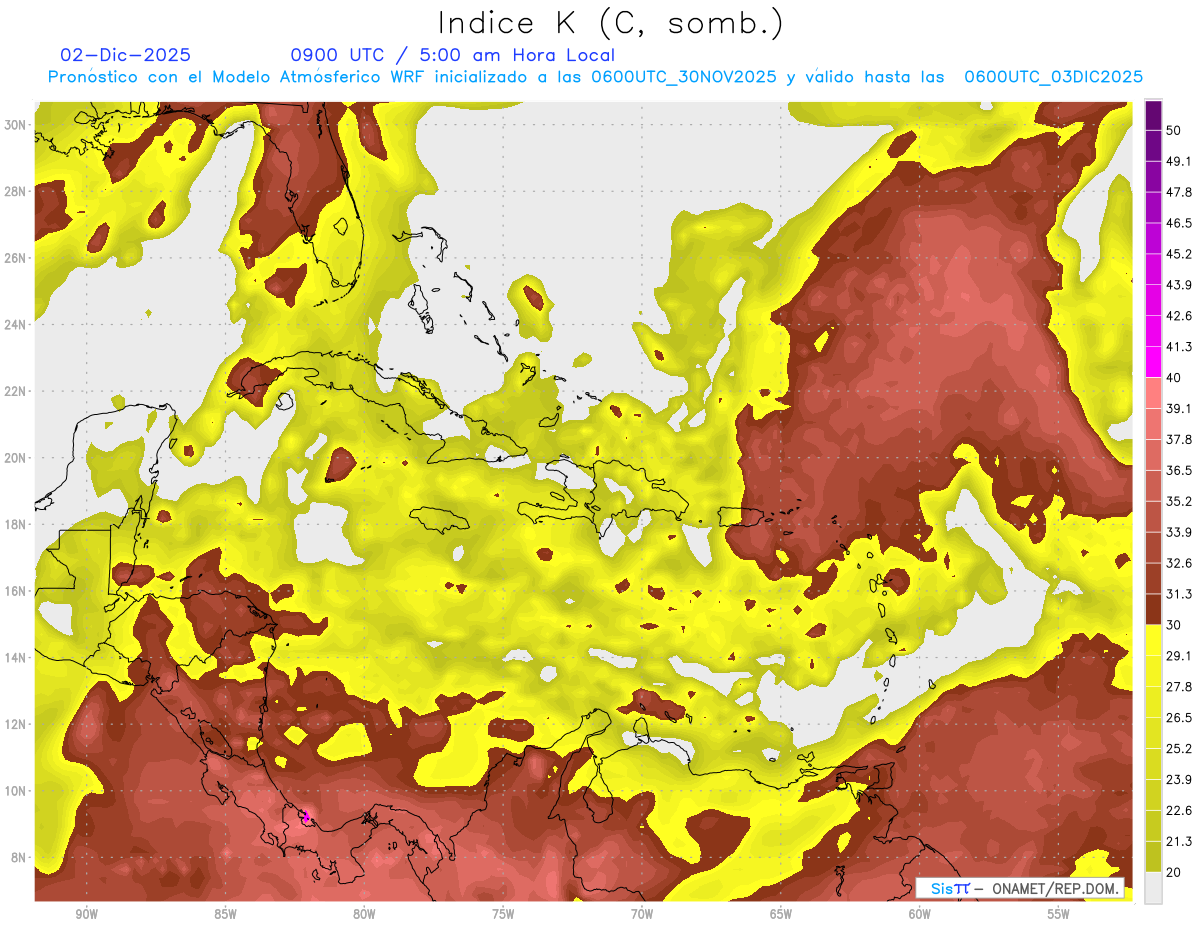Click latitude label "20N"

point(15,458)
